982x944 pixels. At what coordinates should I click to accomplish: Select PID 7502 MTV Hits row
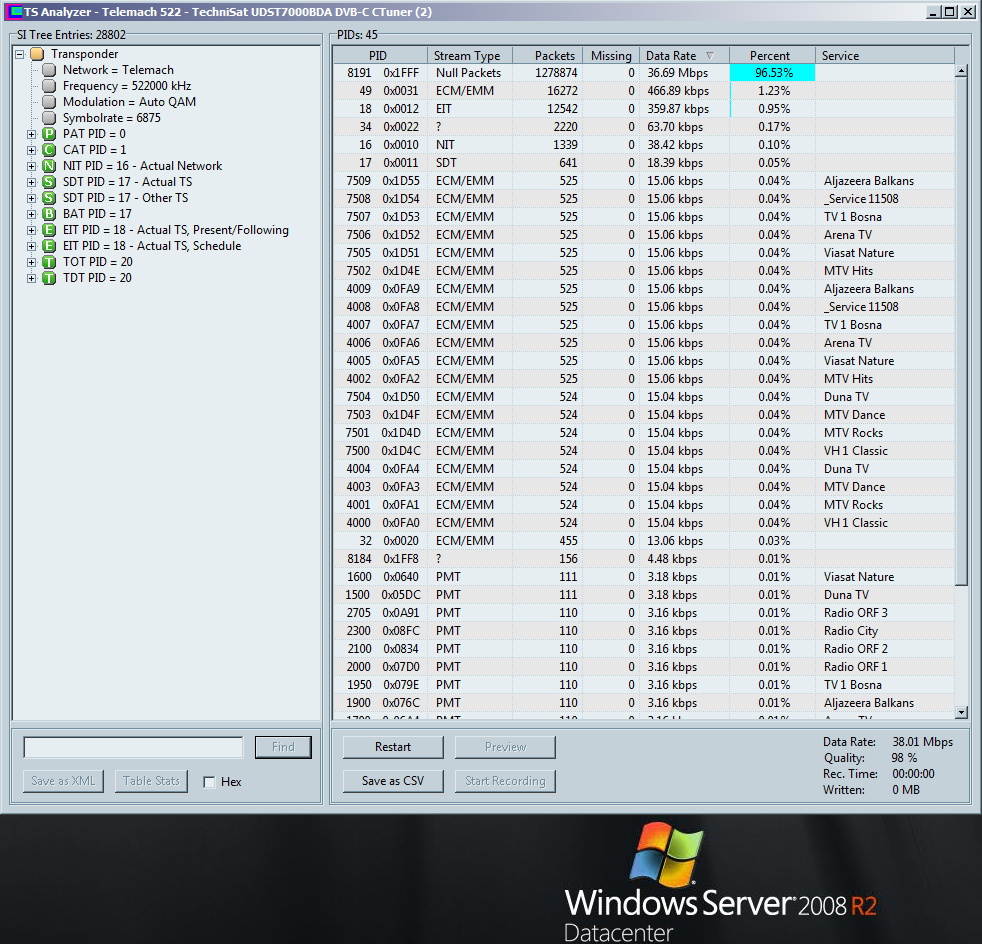coord(644,271)
